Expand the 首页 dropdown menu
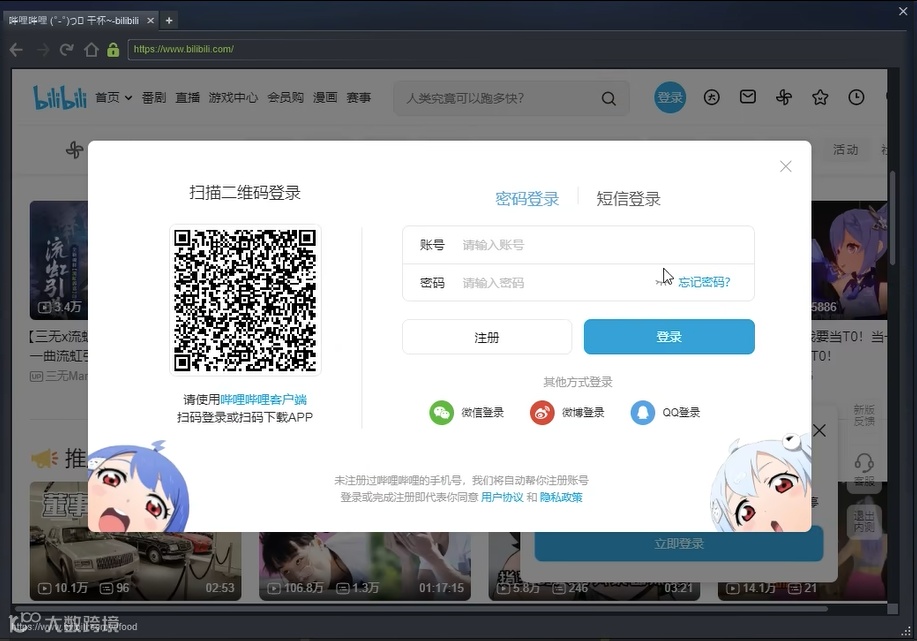This screenshot has width=917, height=641. (x=113, y=98)
